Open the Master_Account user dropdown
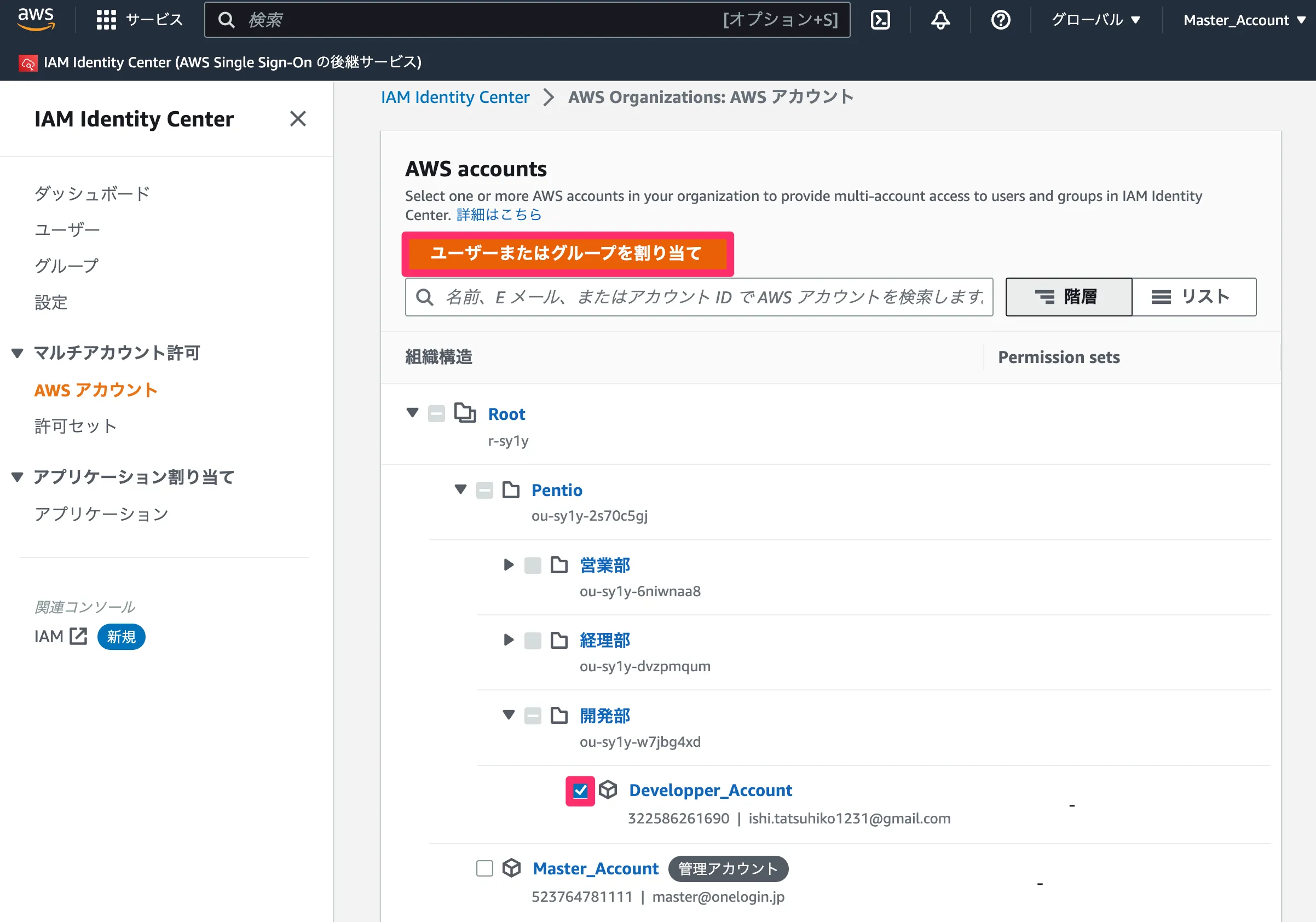Image resolution: width=1316 pixels, height=922 pixels. click(1244, 20)
